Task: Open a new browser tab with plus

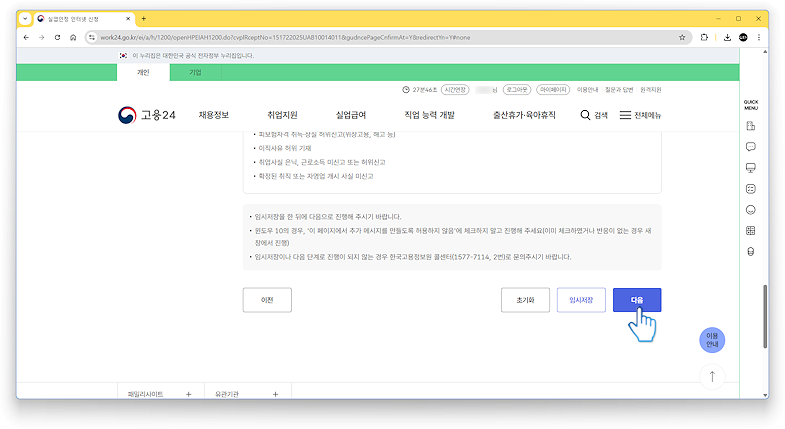Action: pyautogui.click(x=144, y=19)
